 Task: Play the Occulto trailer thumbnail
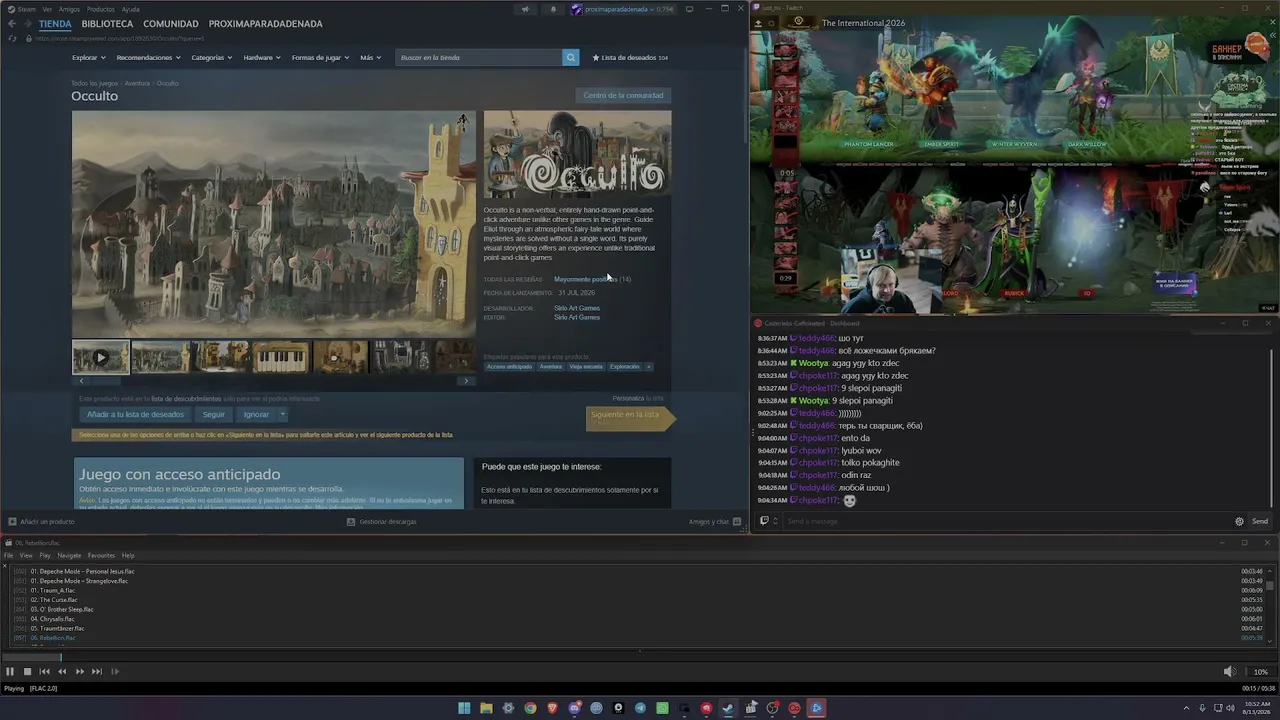pyautogui.click(x=101, y=357)
